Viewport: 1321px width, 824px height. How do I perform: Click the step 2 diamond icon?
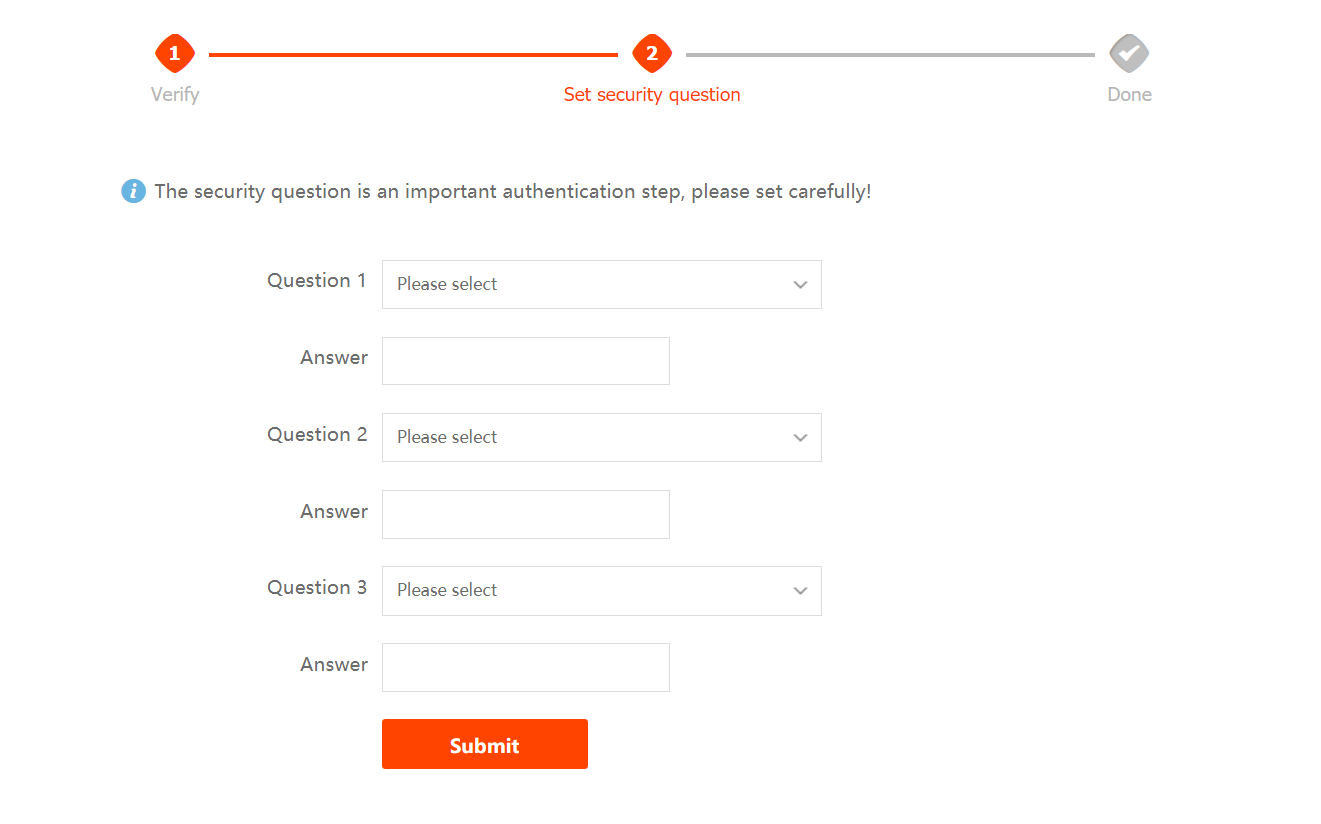tap(652, 53)
